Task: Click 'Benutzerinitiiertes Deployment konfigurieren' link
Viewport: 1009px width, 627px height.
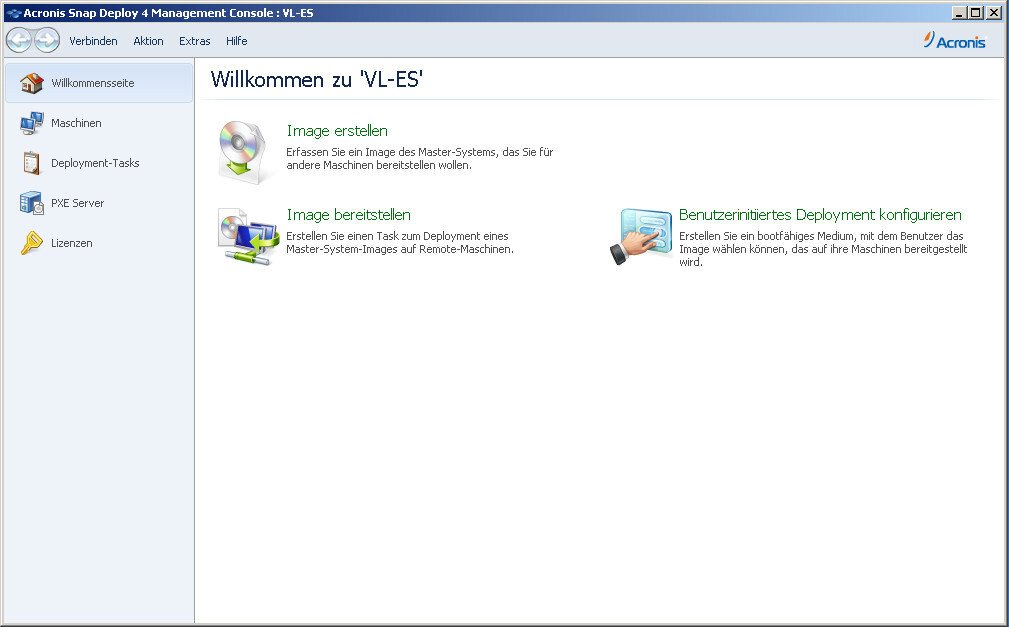Action: tap(820, 215)
